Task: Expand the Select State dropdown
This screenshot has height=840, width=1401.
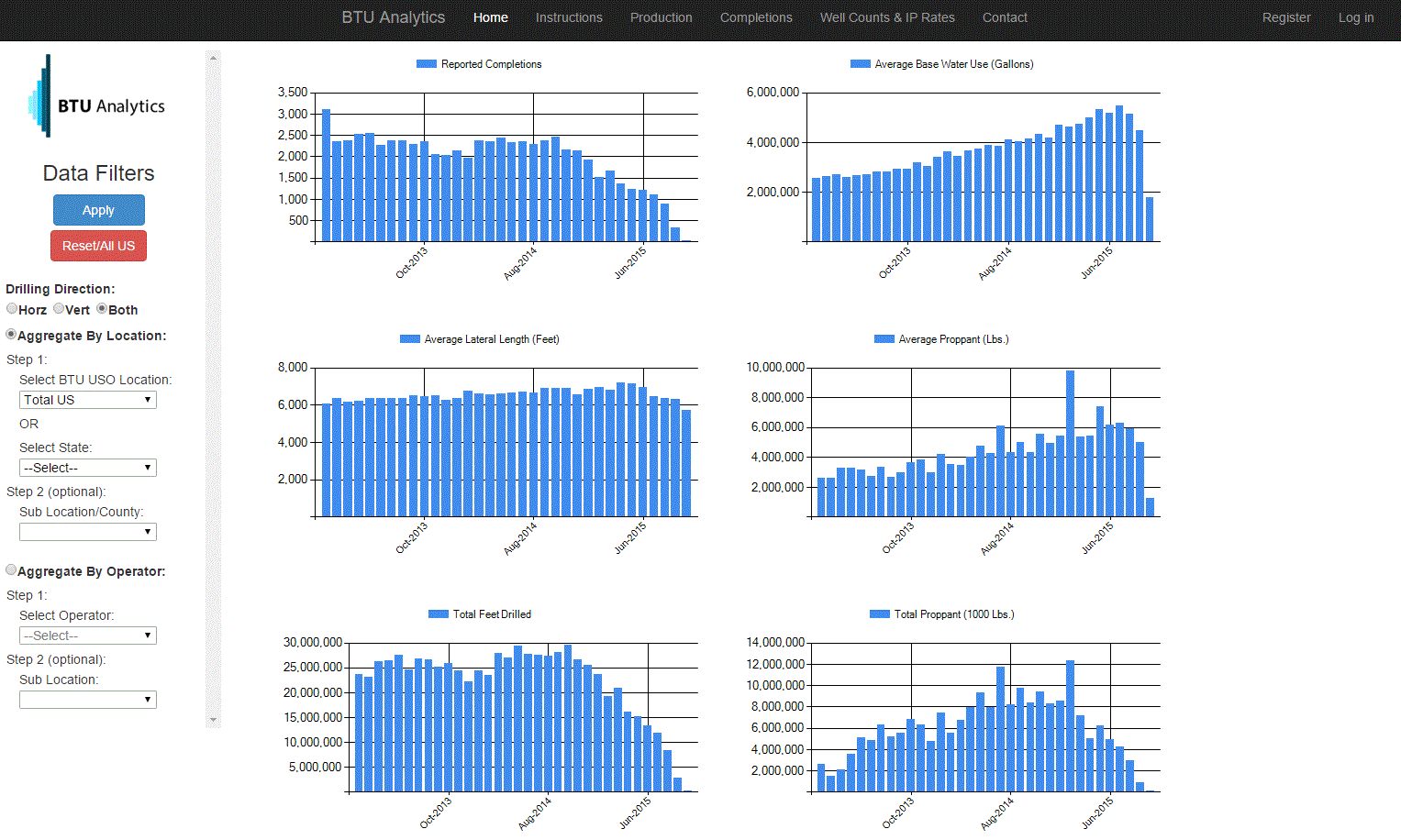Action: [88, 468]
